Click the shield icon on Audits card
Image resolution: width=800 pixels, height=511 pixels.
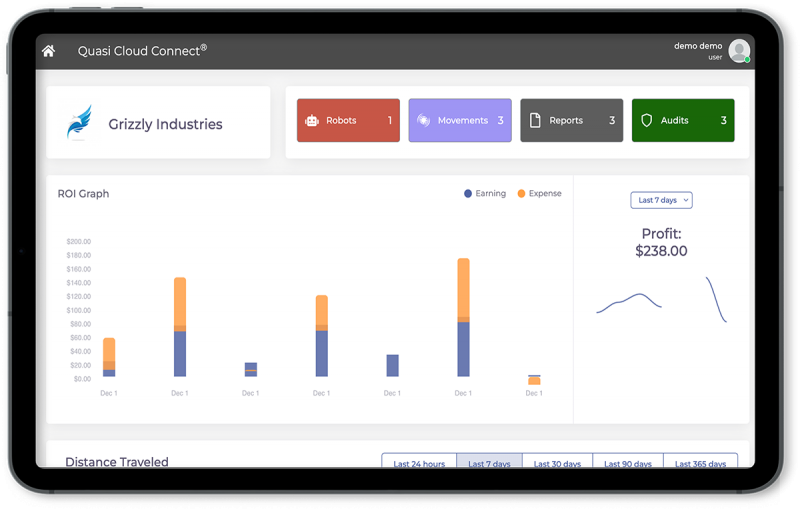click(646, 121)
